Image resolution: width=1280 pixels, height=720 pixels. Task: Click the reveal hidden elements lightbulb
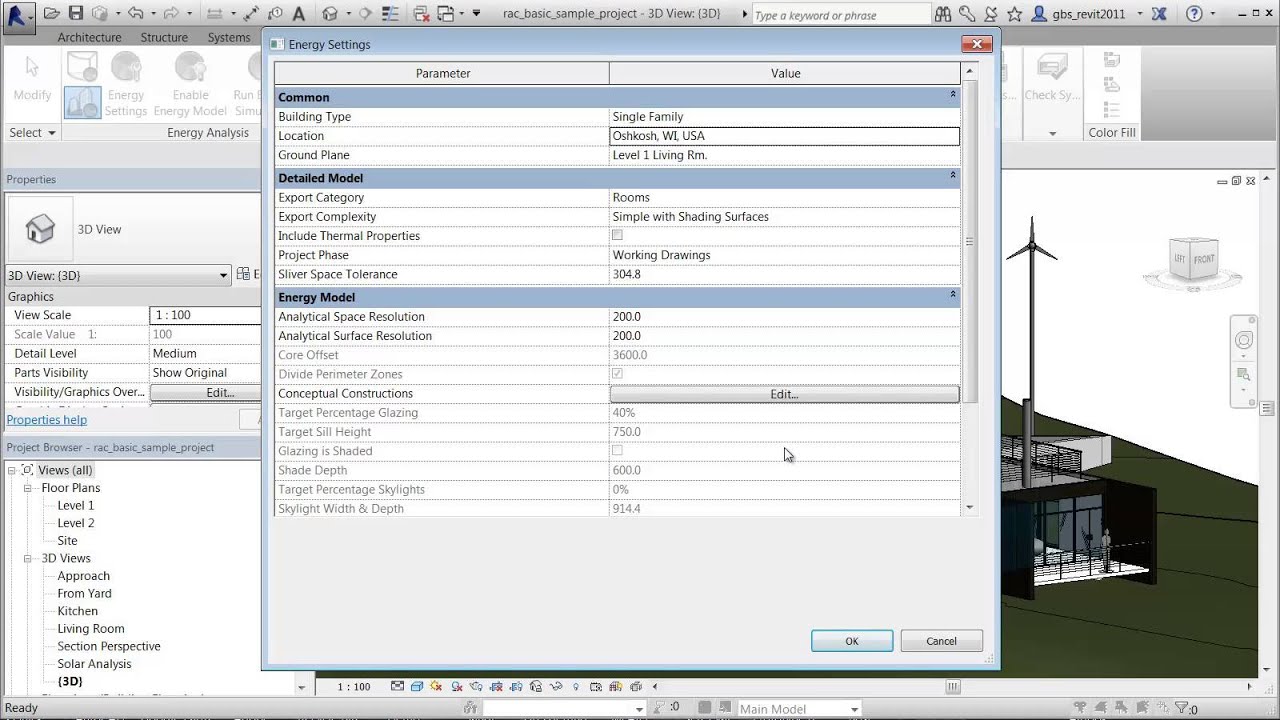tap(576, 687)
